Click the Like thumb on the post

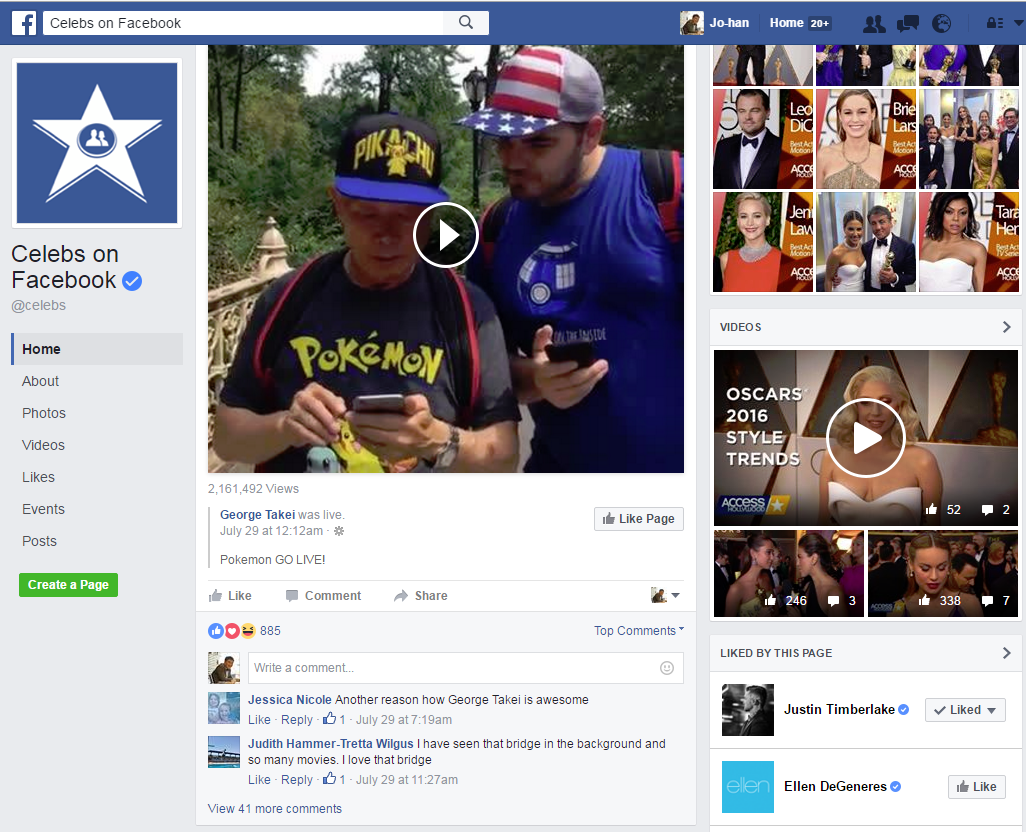(x=230, y=596)
